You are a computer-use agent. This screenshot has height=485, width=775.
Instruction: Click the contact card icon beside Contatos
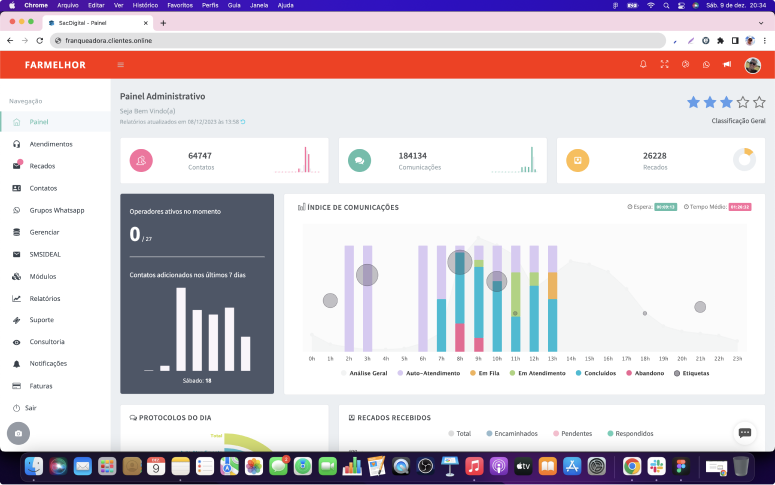click(x=16, y=188)
